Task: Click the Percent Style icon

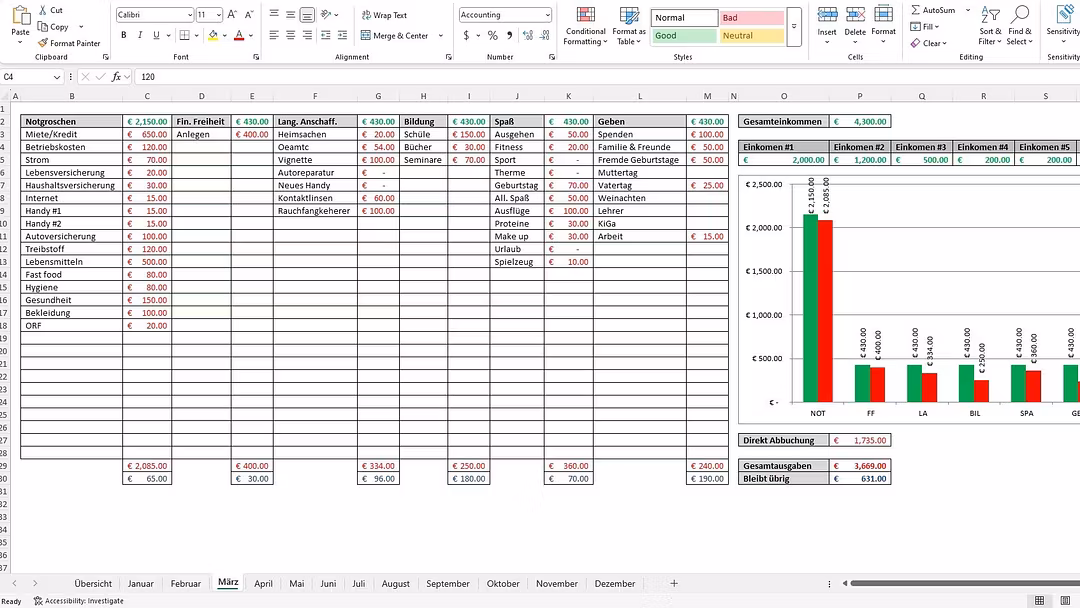Action: pos(493,35)
